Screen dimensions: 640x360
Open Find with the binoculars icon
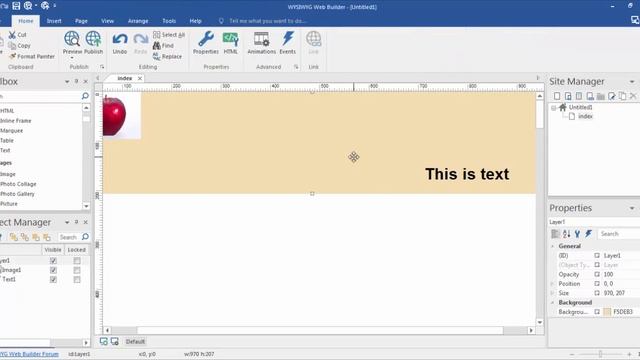[x=163, y=46]
